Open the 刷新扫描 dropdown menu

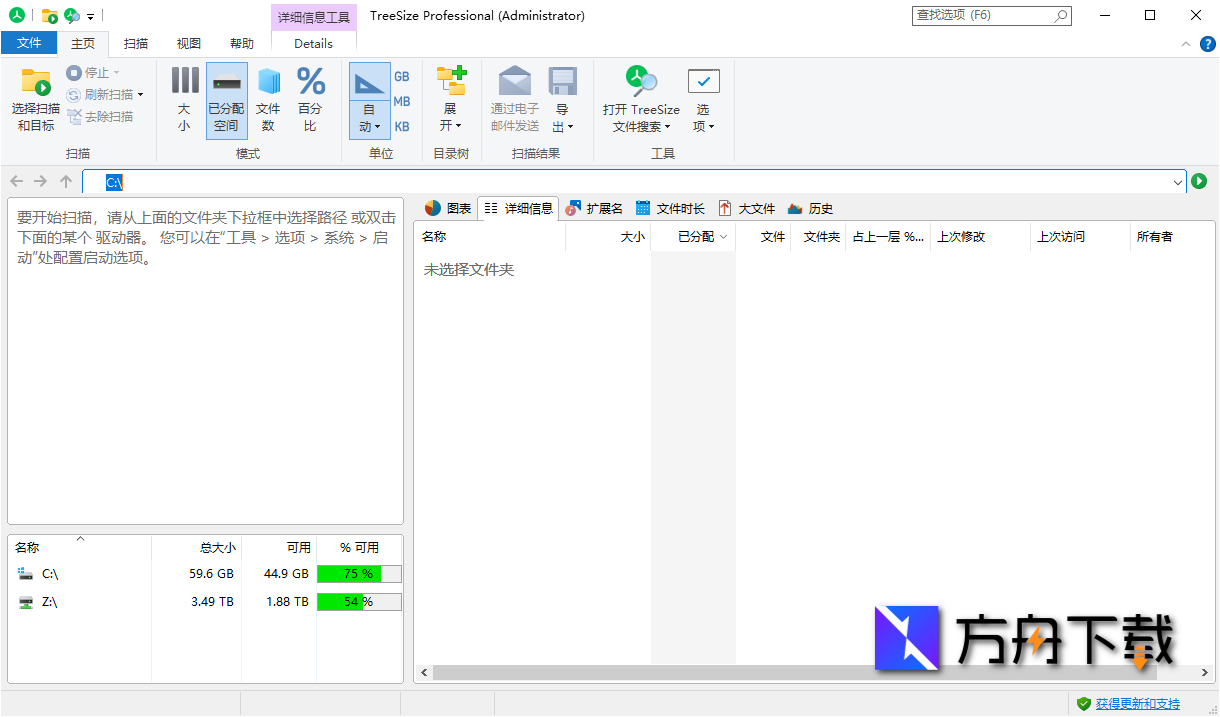(141, 95)
